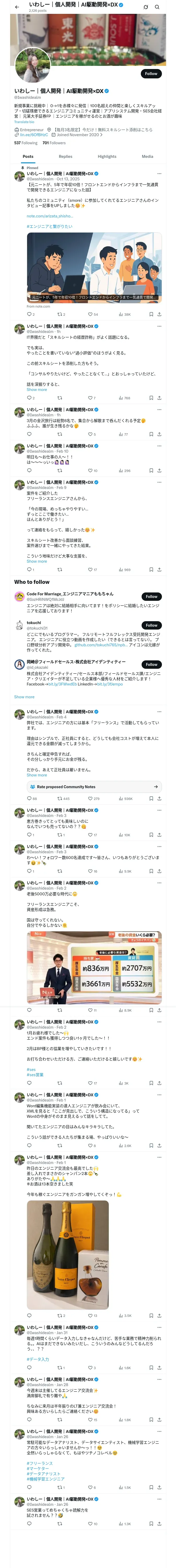Screen dimensions: 176x1568
Task: Go back using the header arrow
Action: pos(17,7)
